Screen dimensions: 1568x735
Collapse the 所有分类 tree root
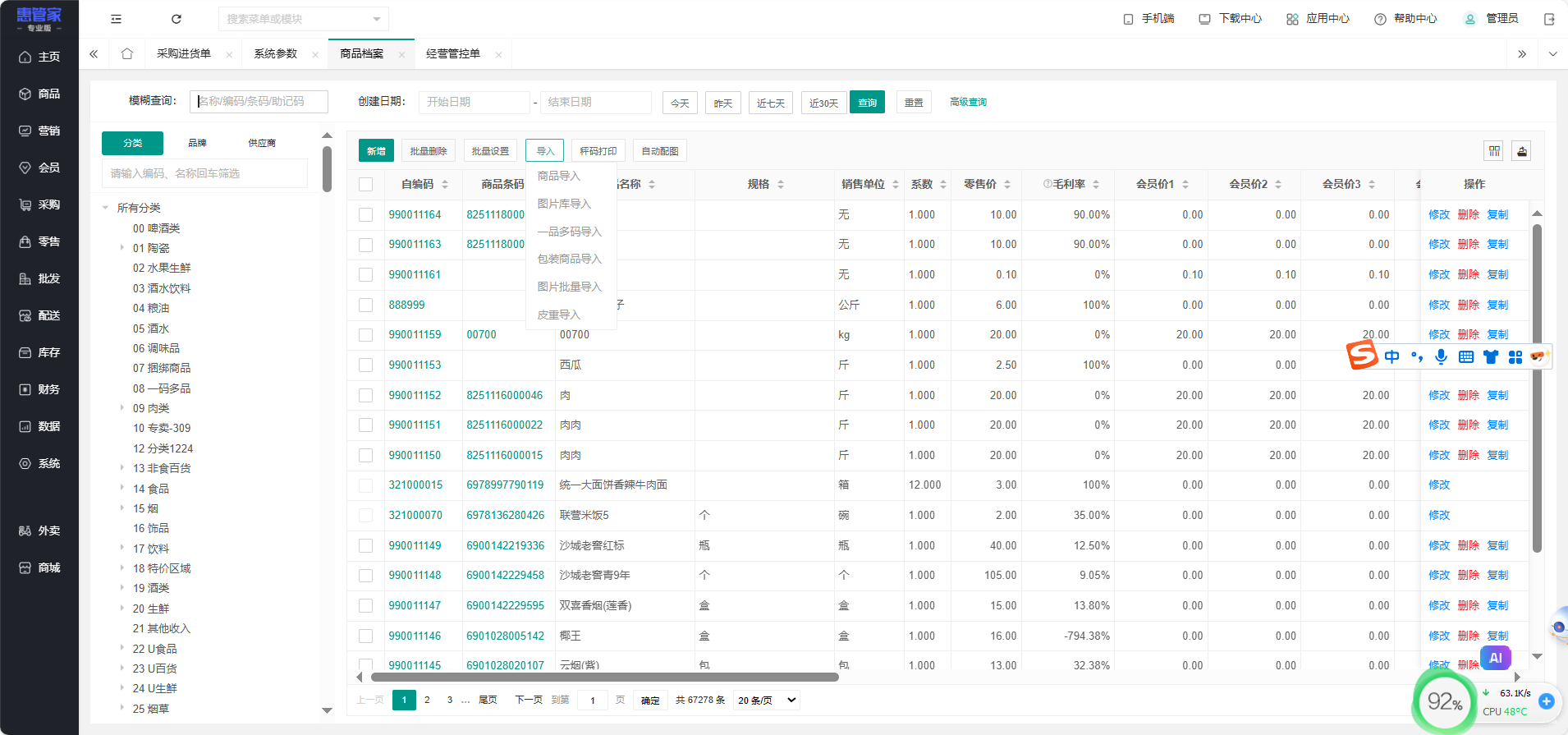(x=105, y=208)
